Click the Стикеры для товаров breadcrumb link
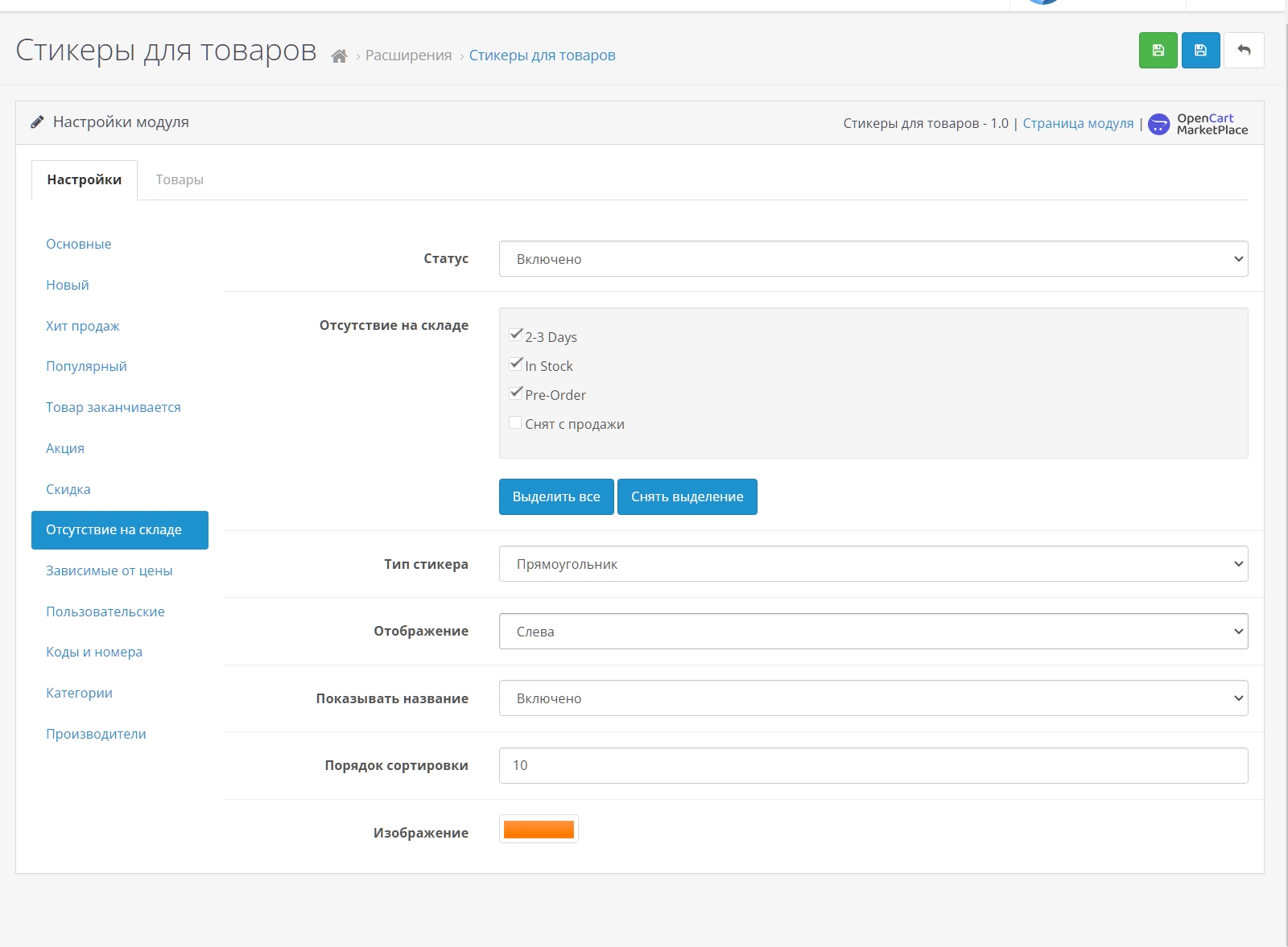This screenshot has height=947, width=1288. [x=543, y=56]
